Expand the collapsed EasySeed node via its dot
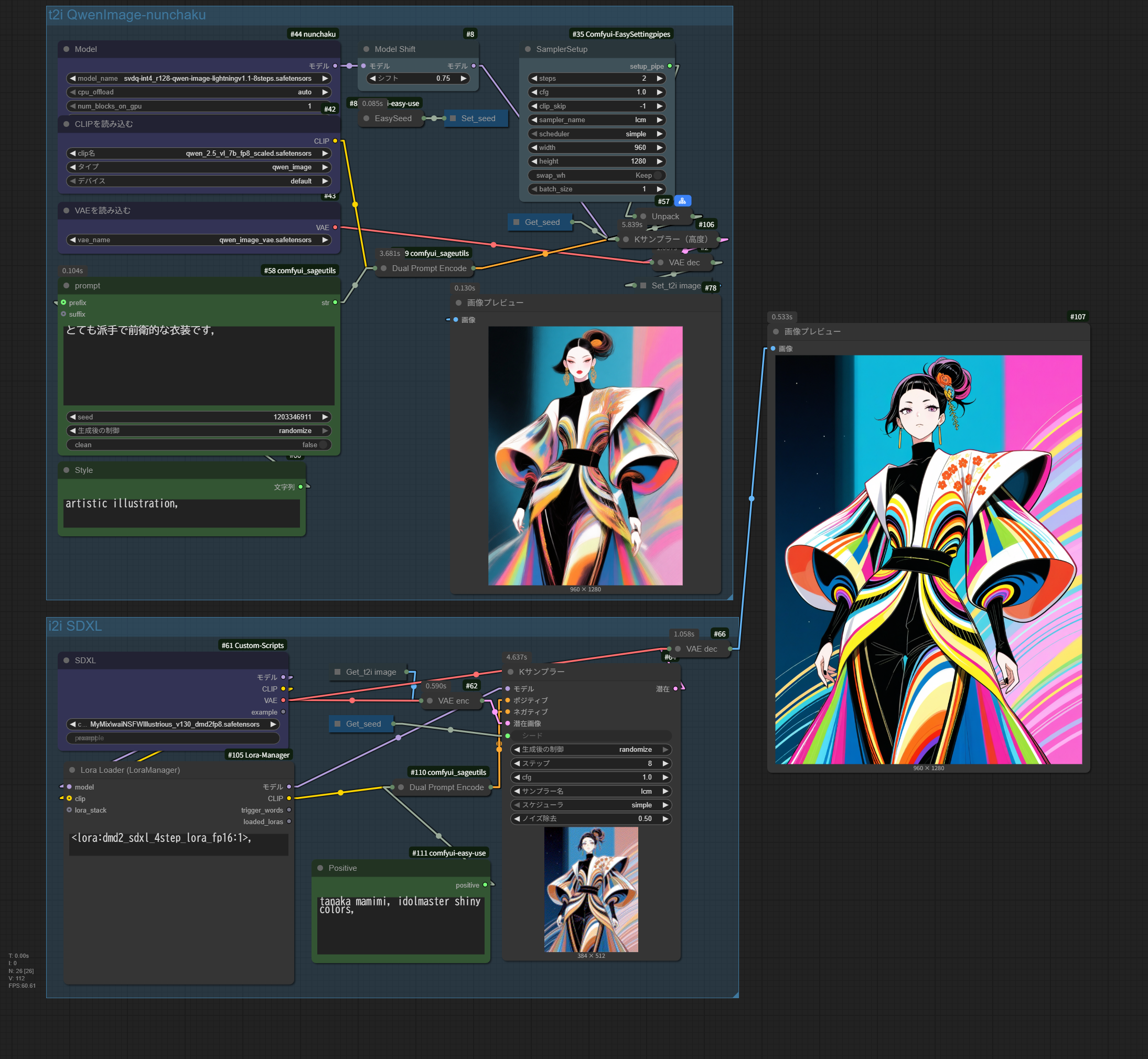The height and width of the screenshot is (1059, 1148). point(366,118)
